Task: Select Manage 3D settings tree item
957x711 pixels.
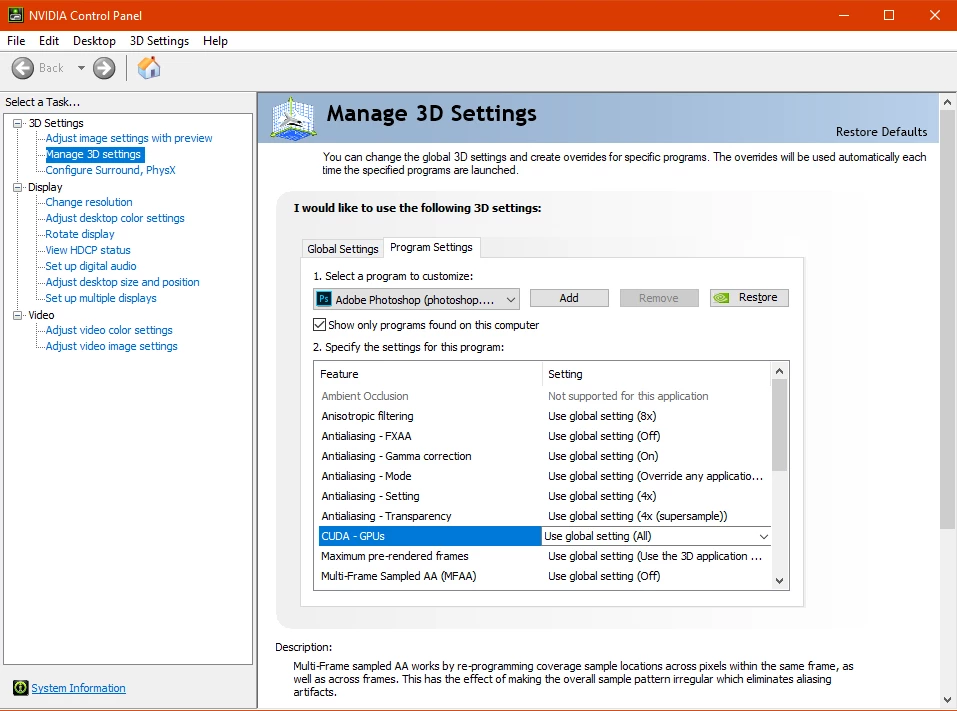Action: click(94, 154)
